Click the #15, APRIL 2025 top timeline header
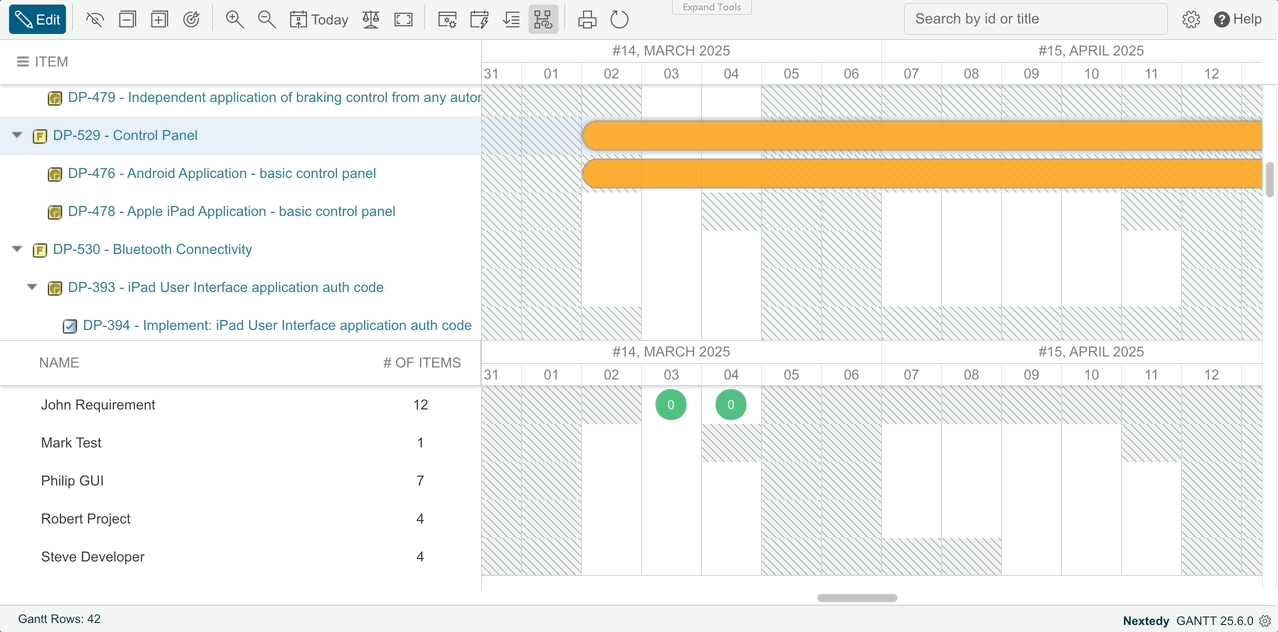 point(1091,51)
